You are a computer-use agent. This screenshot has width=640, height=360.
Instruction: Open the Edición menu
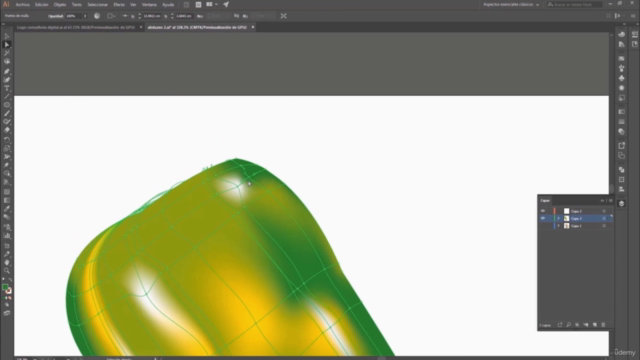point(41,4)
